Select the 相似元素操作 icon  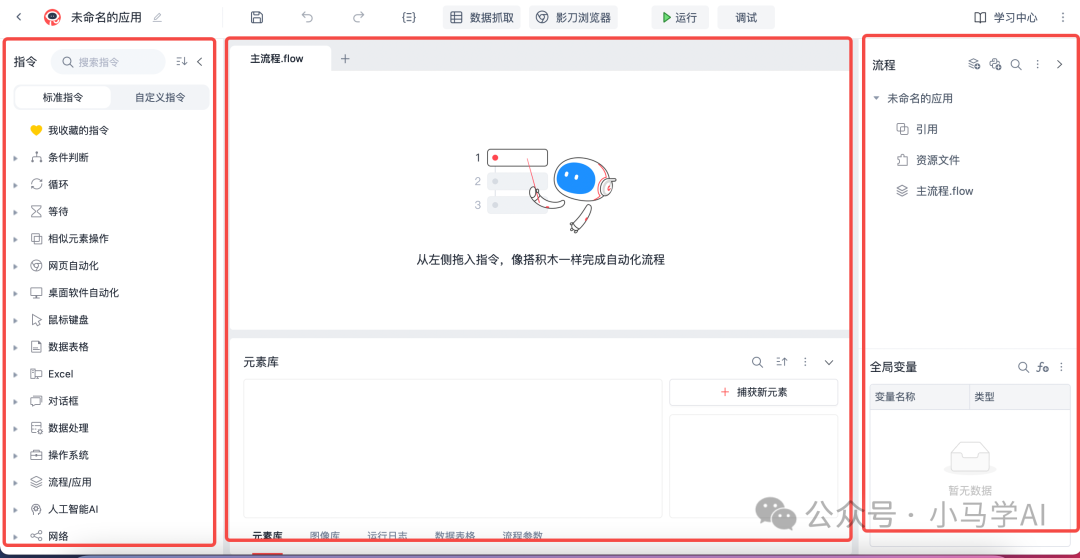37,239
